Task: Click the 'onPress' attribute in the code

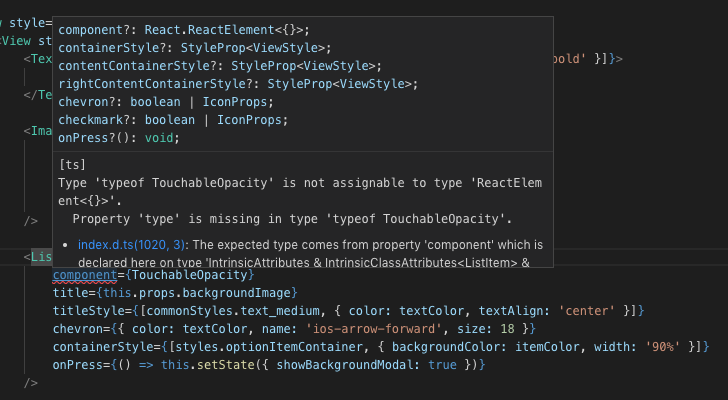Action: [x=78, y=365]
